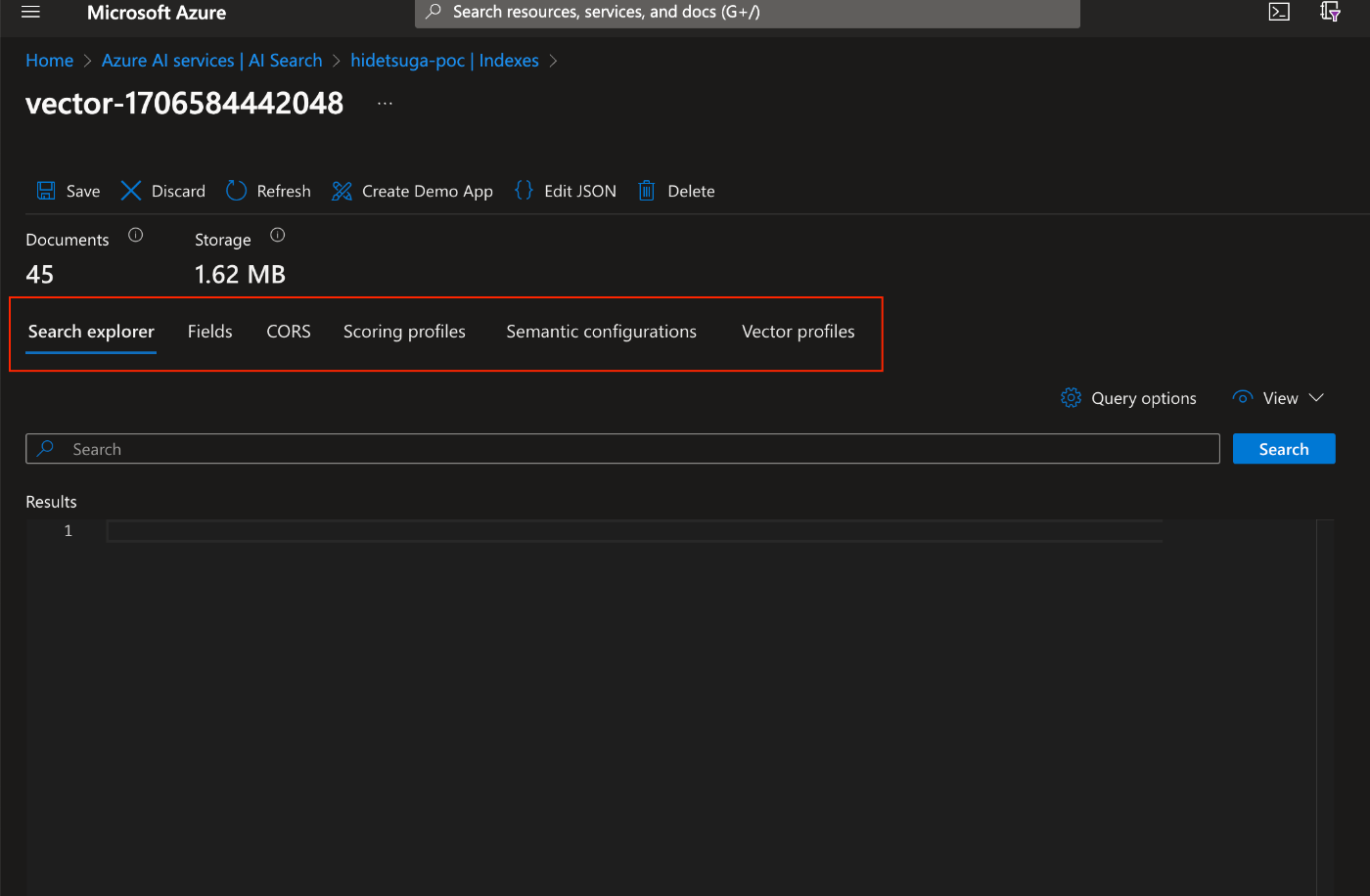Click the Discard text label

click(x=178, y=192)
